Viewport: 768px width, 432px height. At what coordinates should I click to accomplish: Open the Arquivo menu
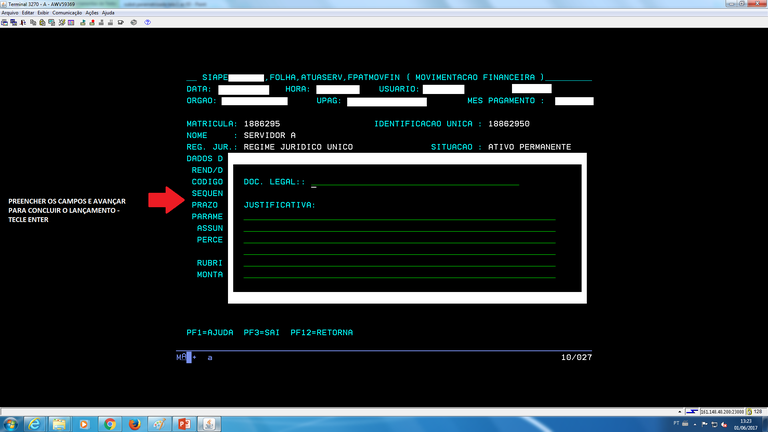(x=10, y=13)
